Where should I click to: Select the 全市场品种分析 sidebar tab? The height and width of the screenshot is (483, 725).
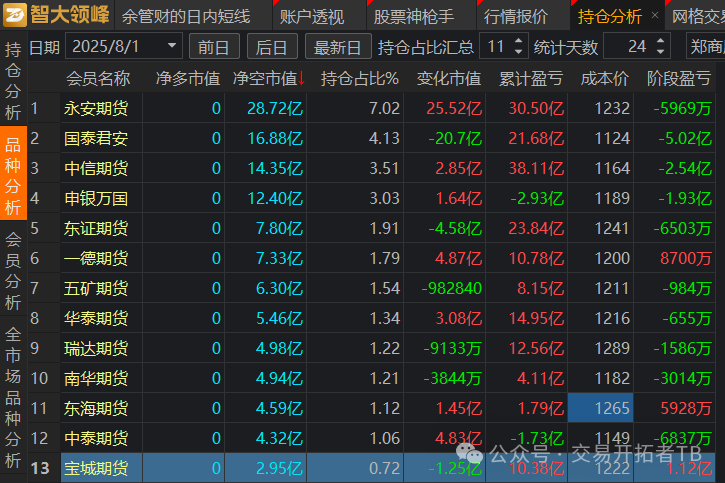[13, 397]
